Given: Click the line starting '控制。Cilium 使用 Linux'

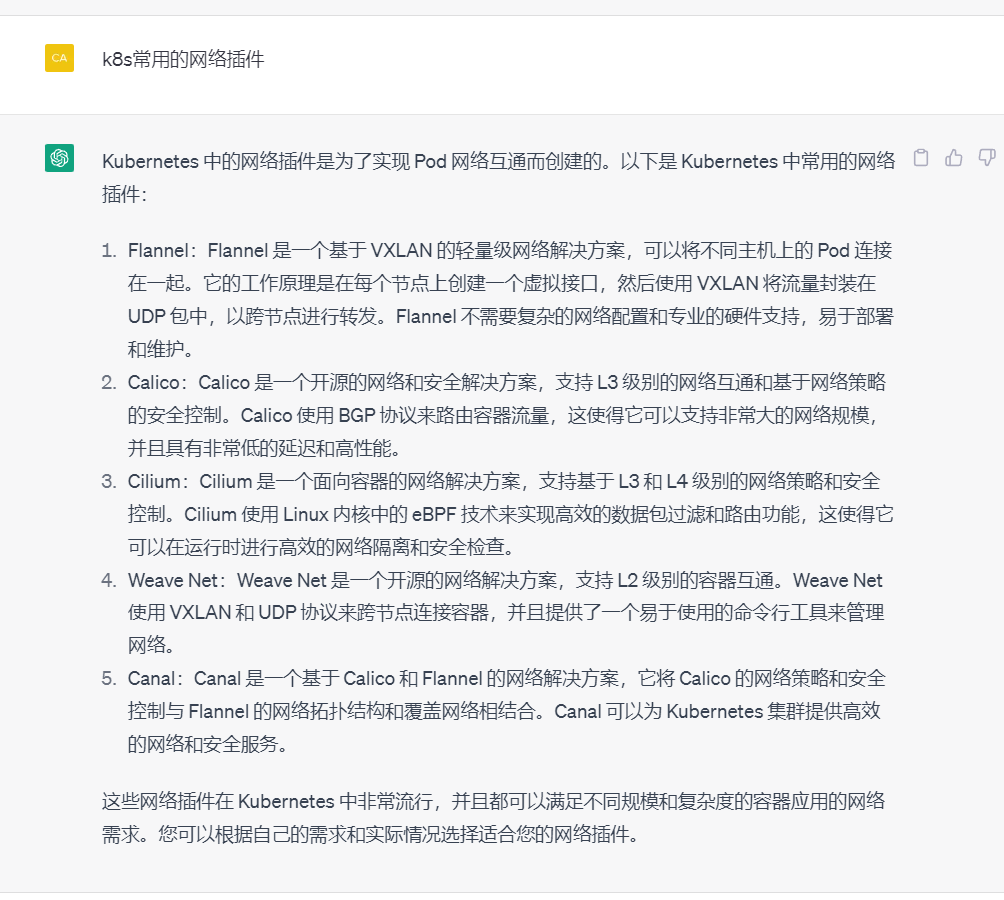Looking at the screenshot, I should (x=510, y=515).
